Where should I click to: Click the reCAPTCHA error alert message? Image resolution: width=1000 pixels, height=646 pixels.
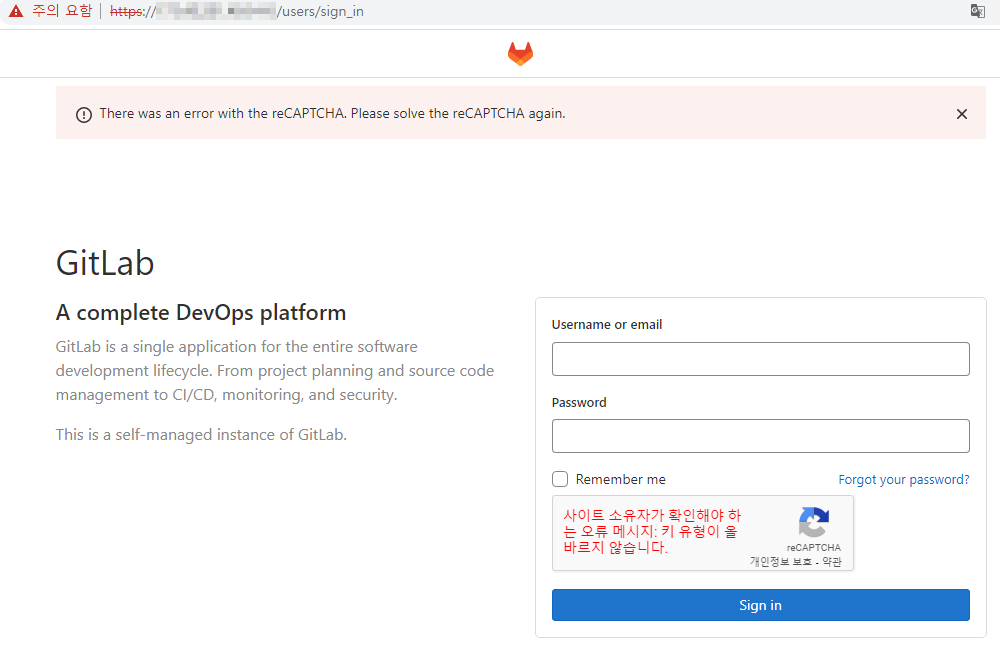point(332,114)
